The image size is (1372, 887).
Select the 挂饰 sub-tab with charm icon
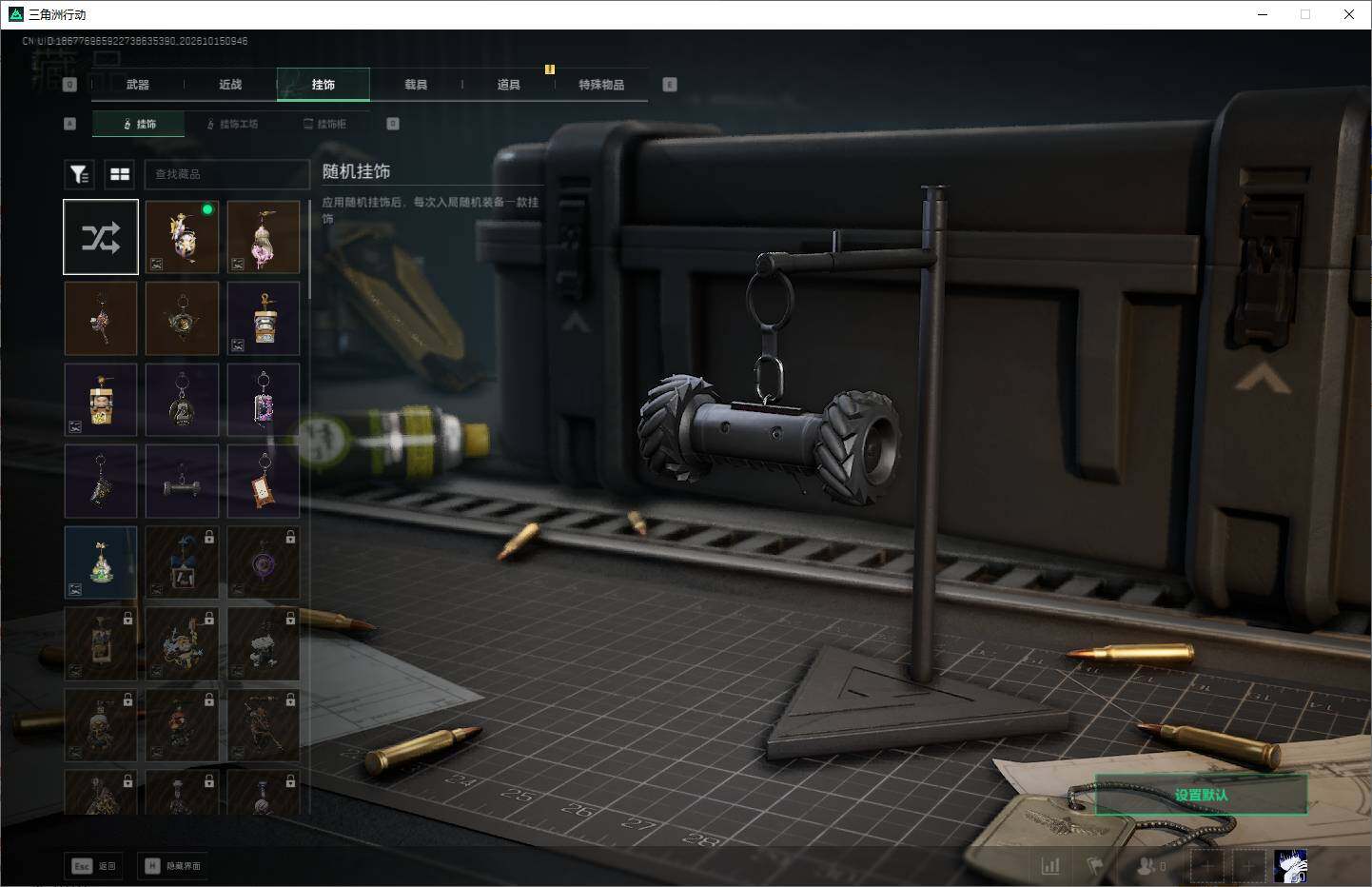(x=139, y=124)
